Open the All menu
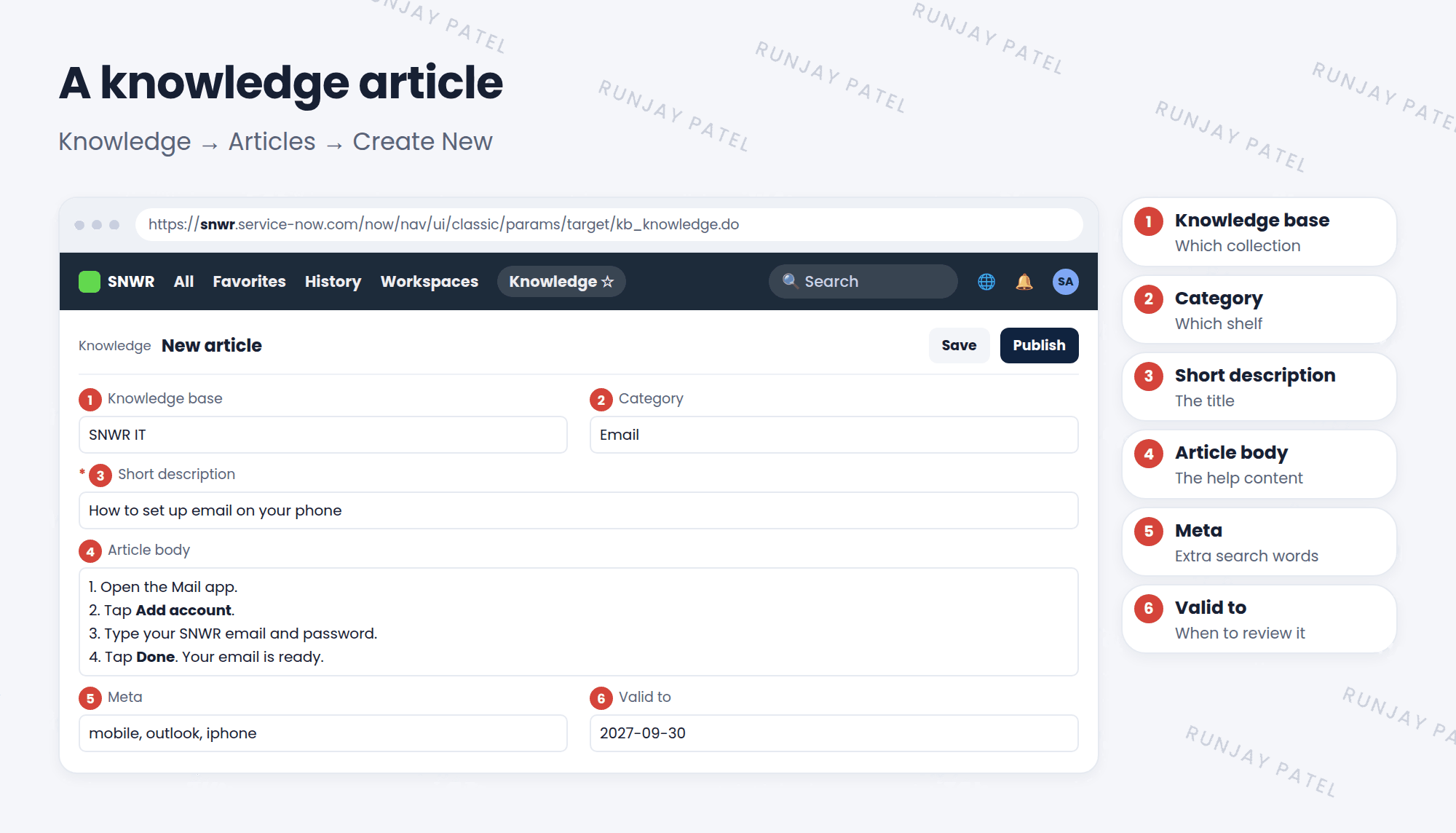 [x=183, y=282]
